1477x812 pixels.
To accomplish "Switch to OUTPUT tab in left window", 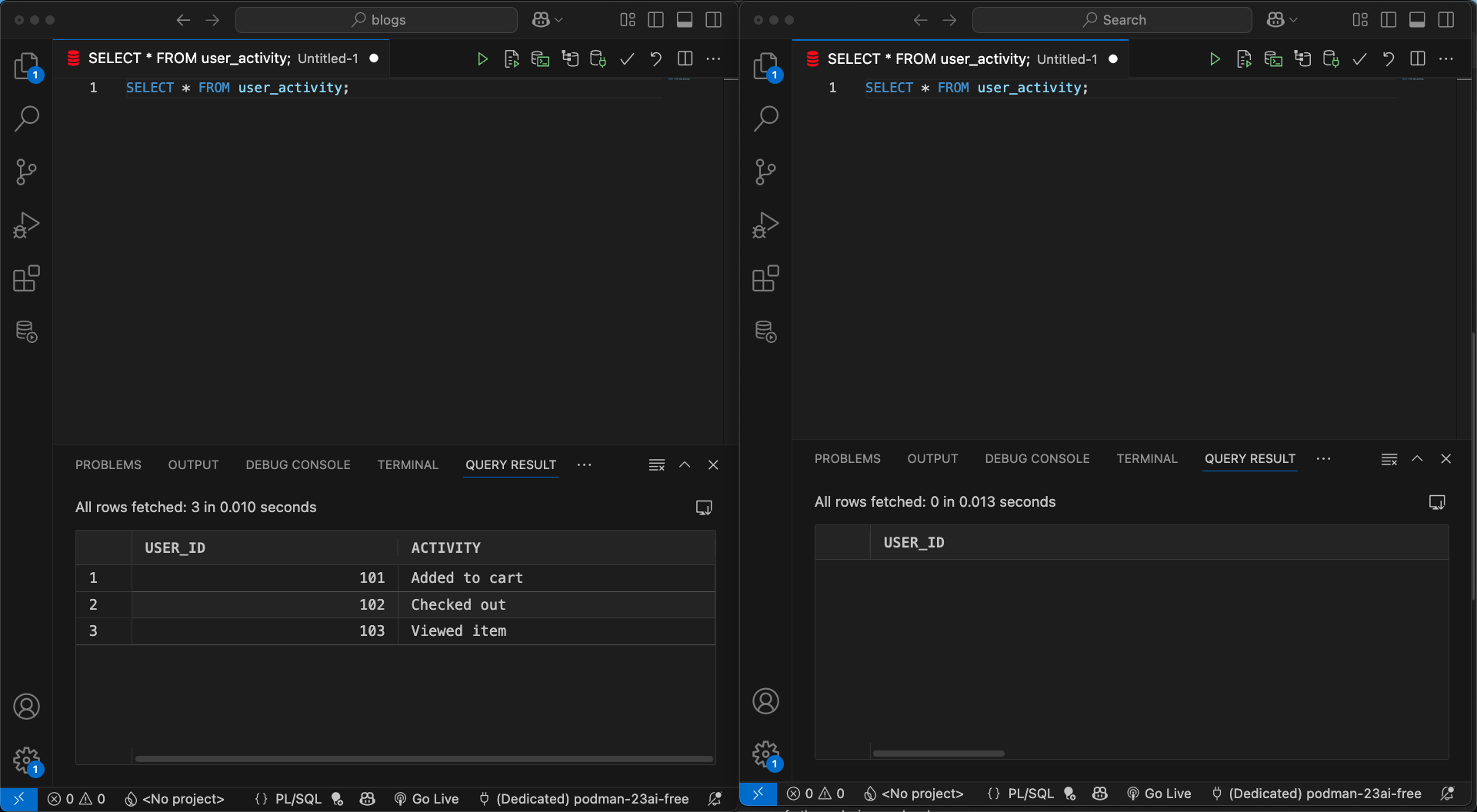I will tap(194, 464).
